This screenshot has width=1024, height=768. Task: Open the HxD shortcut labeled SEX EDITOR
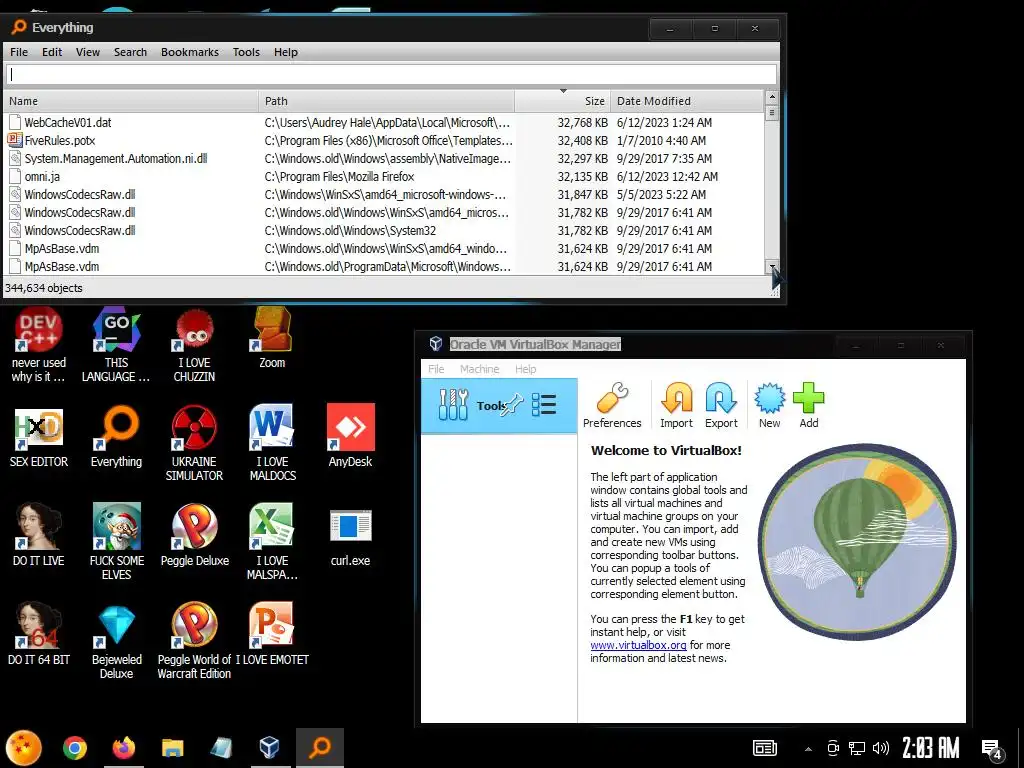tap(39, 436)
